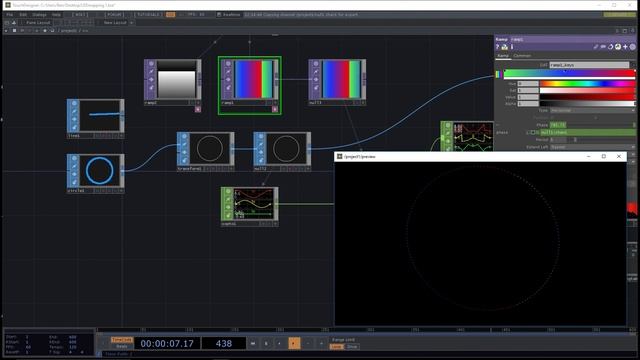The width and height of the screenshot is (640, 360).
Task: Toggle the top flag on the null2 node
Action: [x=261, y=136]
